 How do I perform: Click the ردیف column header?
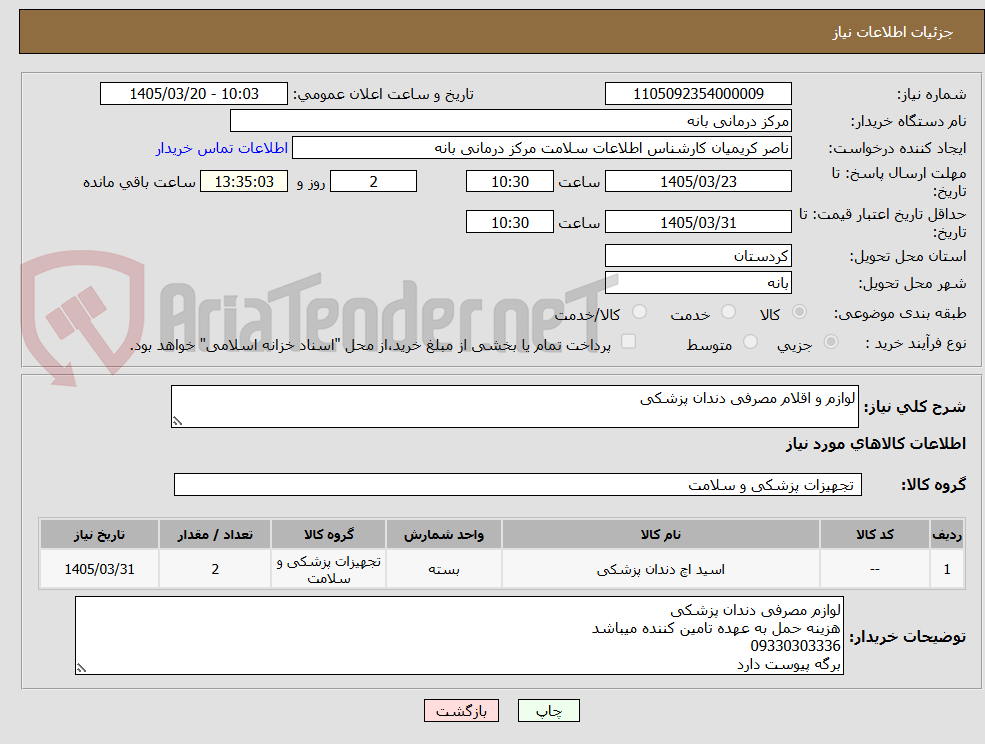[947, 534]
